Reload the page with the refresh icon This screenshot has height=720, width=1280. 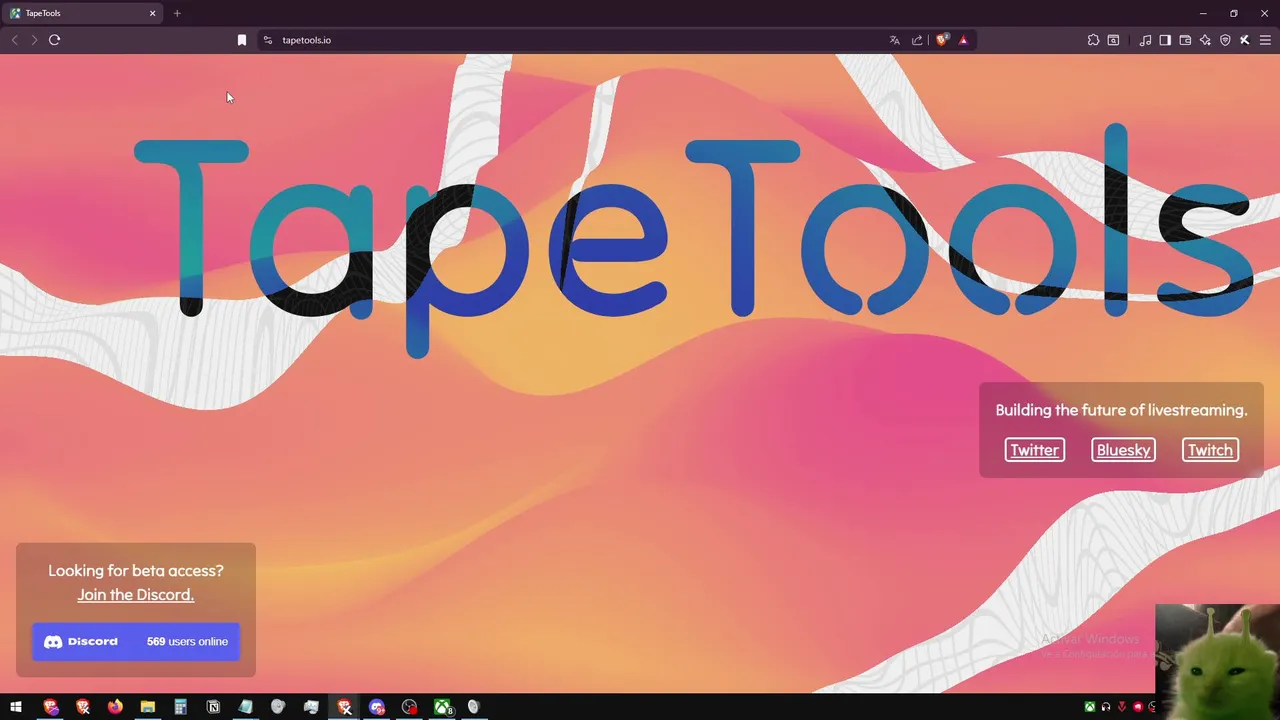pos(54,40)
